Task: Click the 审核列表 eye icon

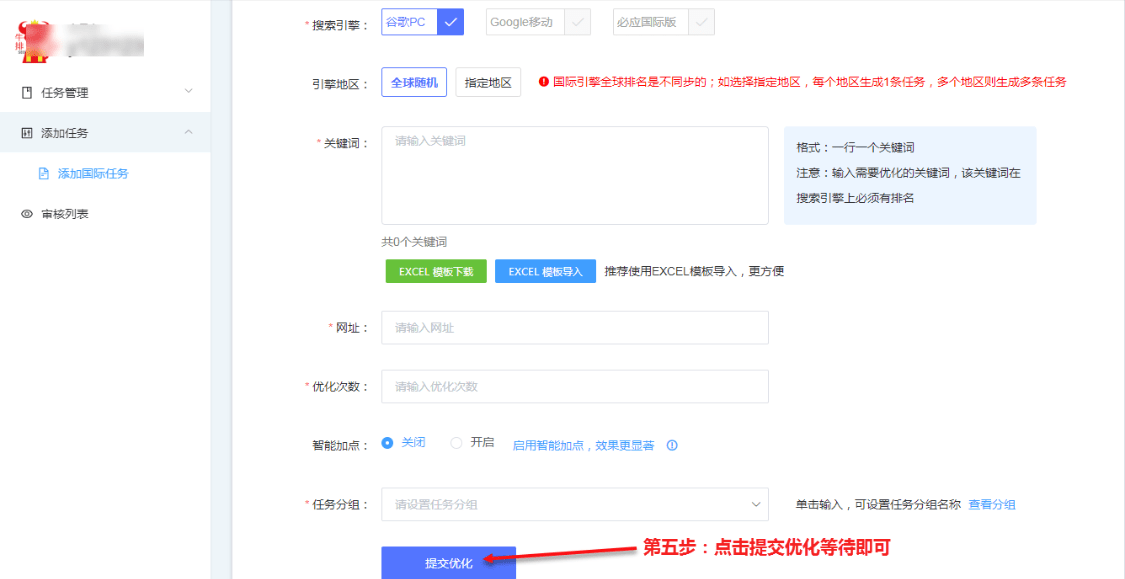Action: point(27,214)
